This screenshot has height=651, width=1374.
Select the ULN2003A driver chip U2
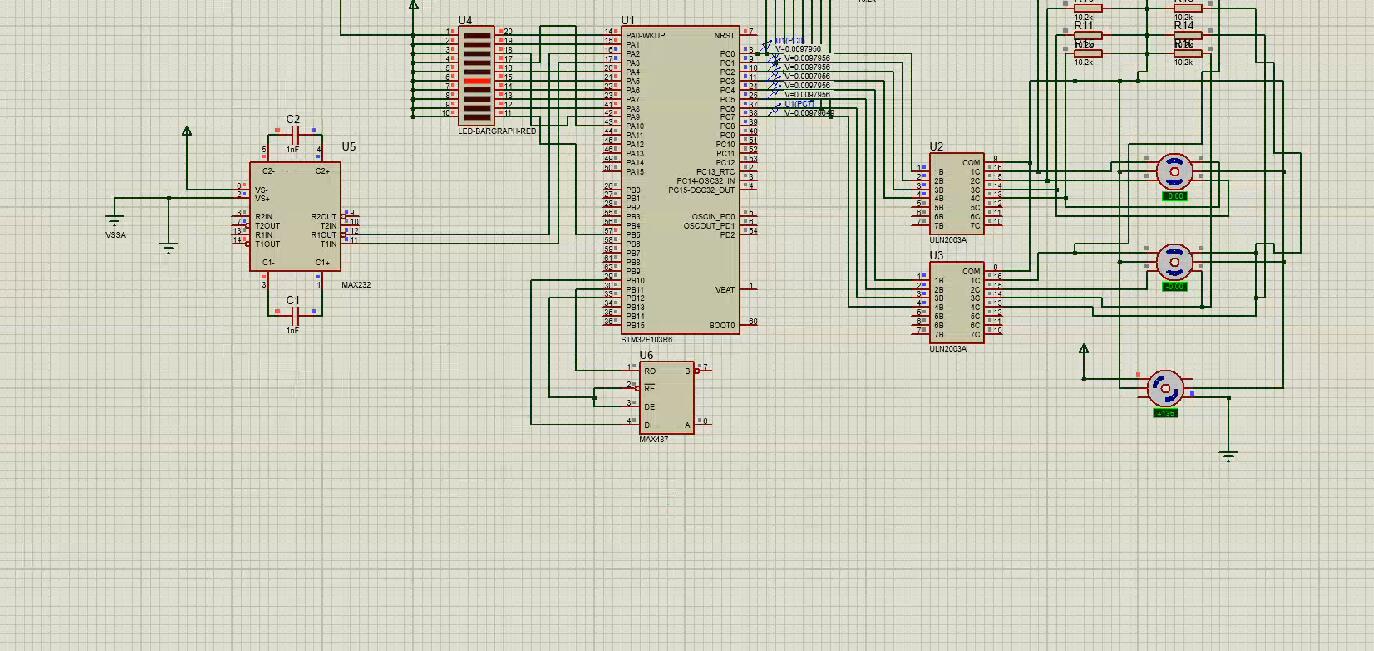957,194
